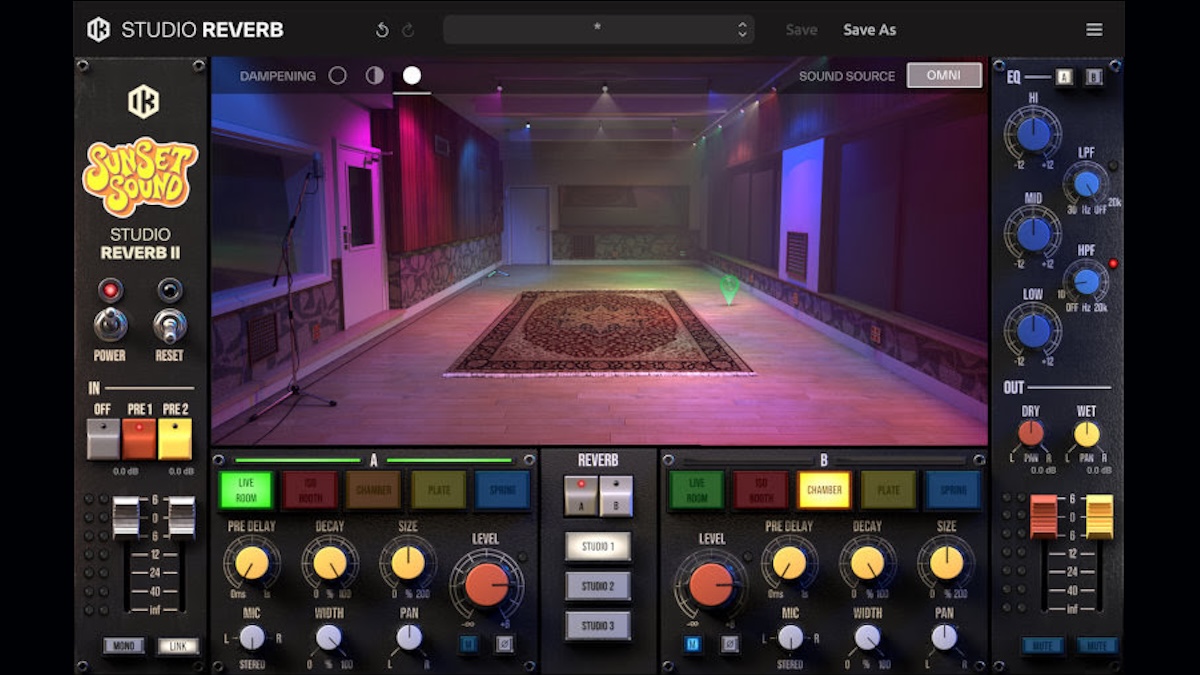Screen dimensions: 1200x675
Task: Select the Live Room type in section A
Action: click(x=248, y=490)
